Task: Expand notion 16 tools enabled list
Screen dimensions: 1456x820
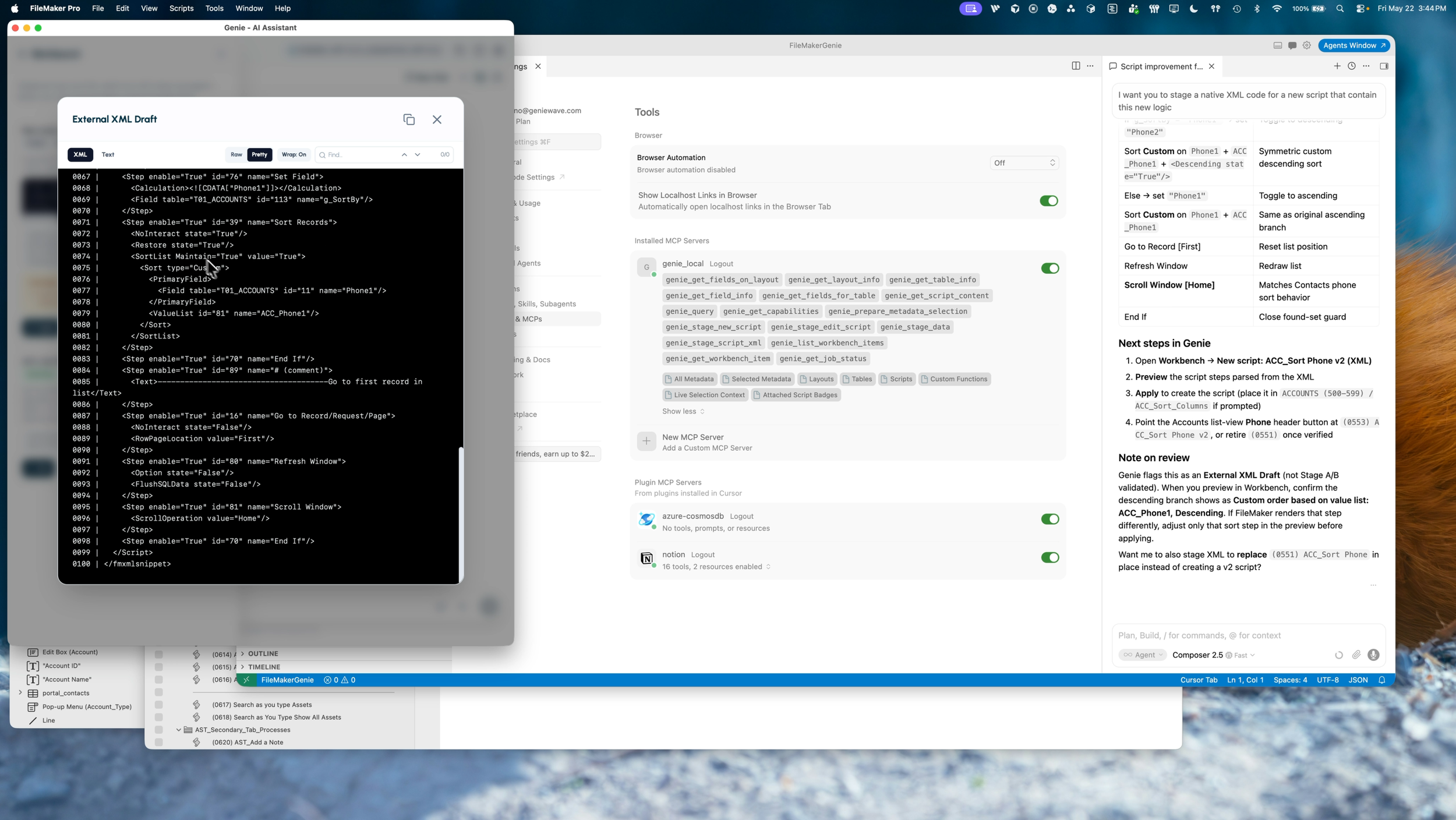Action: [716, 567]
